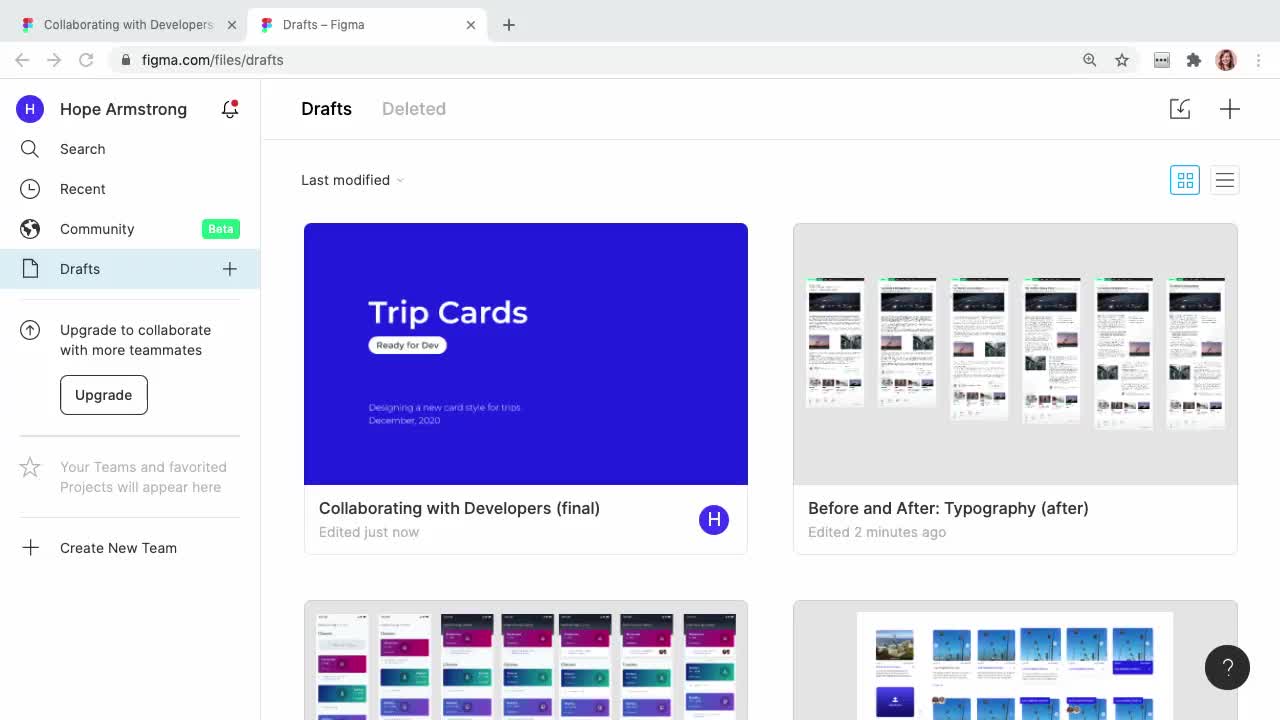This screenshot has width=1280, height=720.
Task: Open the blue photo grid file thumbnail
Action: tap(1015, 660)
